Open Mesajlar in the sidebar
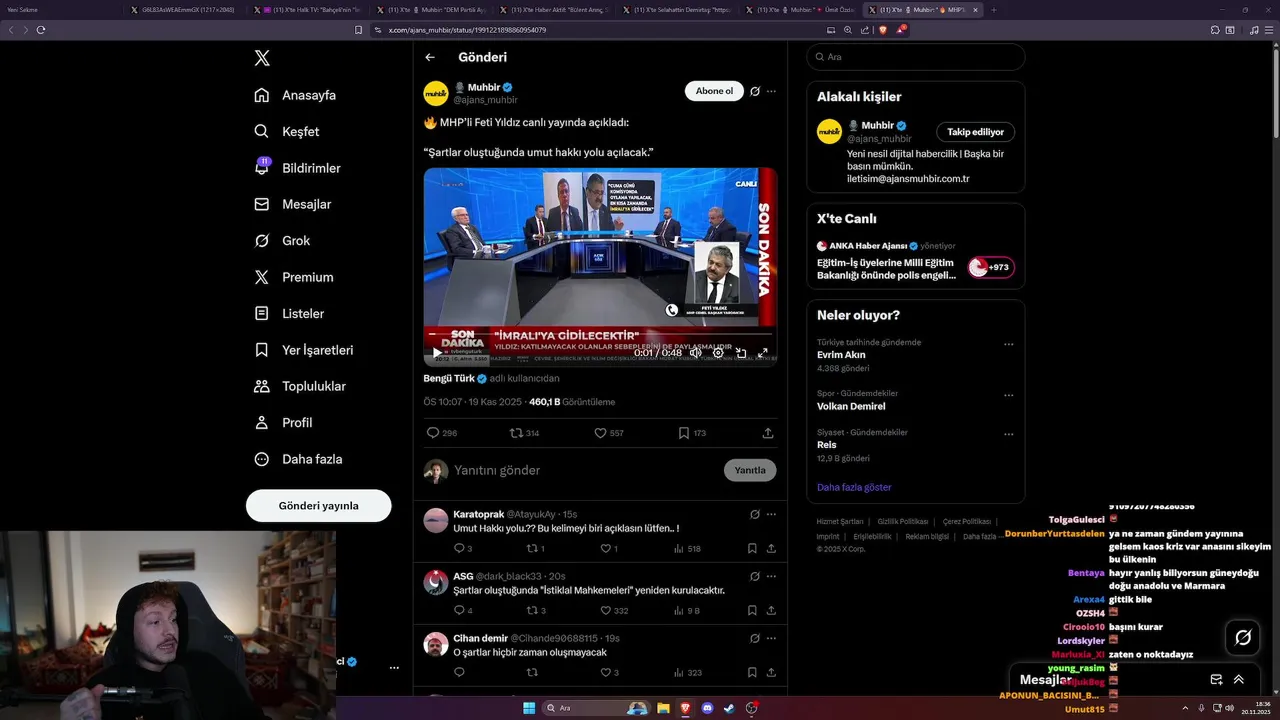Image resolution: width=1280 pixels, height=720 pixels. pyautogui.click(x=293, y=204)
